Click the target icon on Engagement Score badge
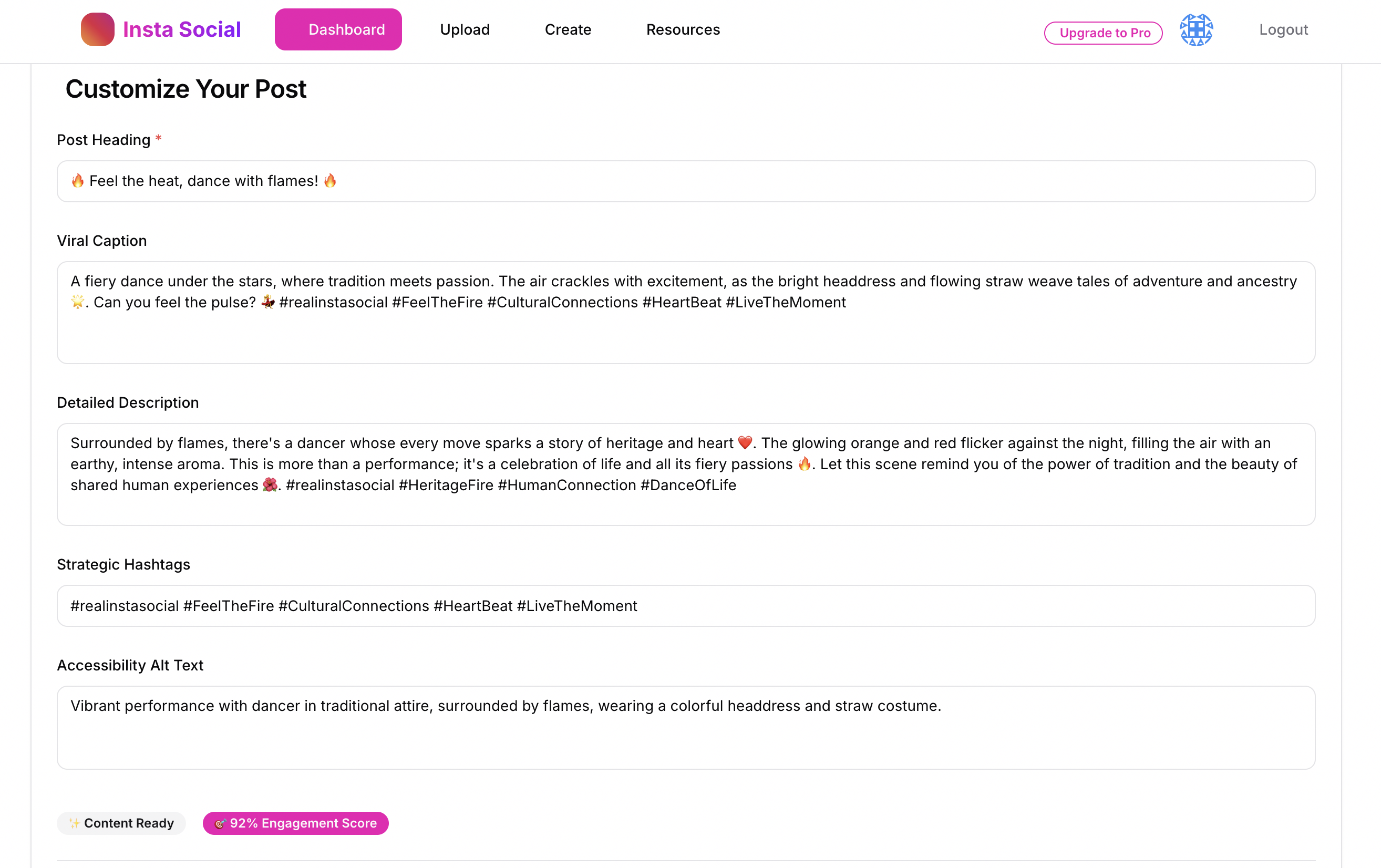Screen dimensions: 1381x868 tap(221, 823)
